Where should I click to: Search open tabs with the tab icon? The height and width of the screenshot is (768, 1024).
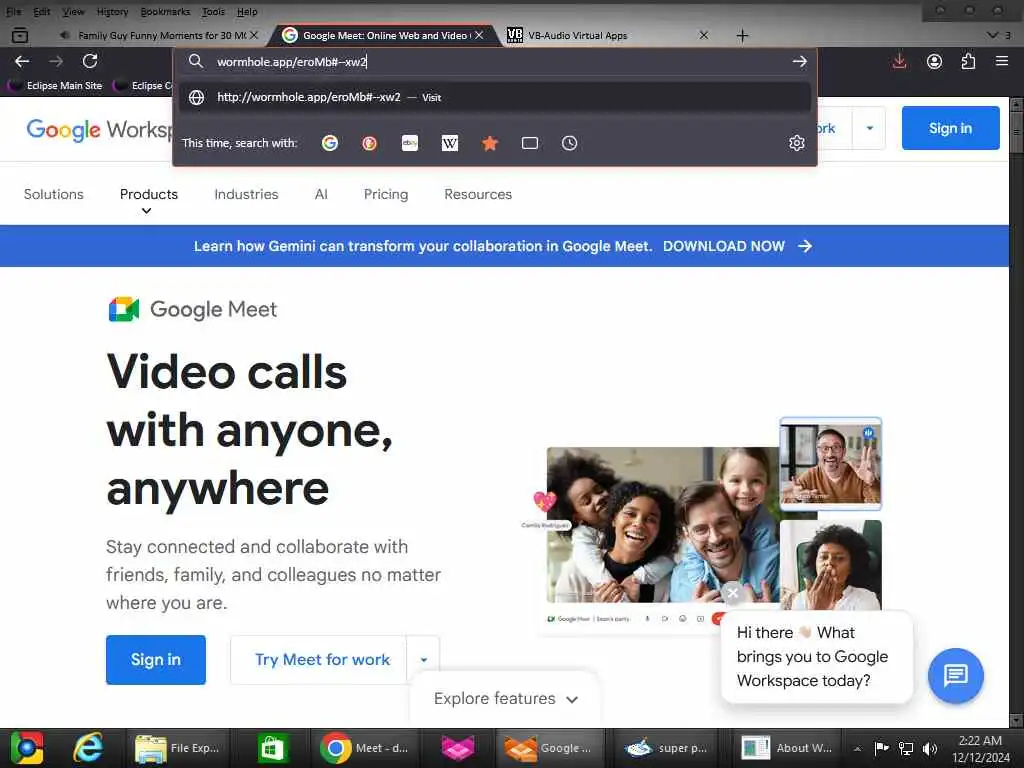(x=530, y=143)
